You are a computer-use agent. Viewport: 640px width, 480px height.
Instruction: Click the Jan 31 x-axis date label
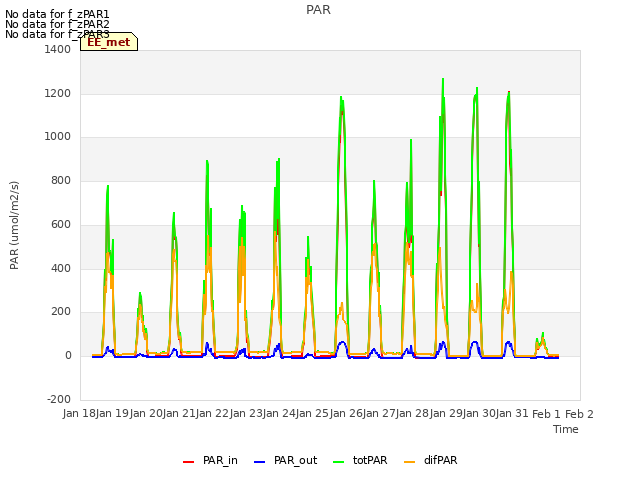point(512,414)
